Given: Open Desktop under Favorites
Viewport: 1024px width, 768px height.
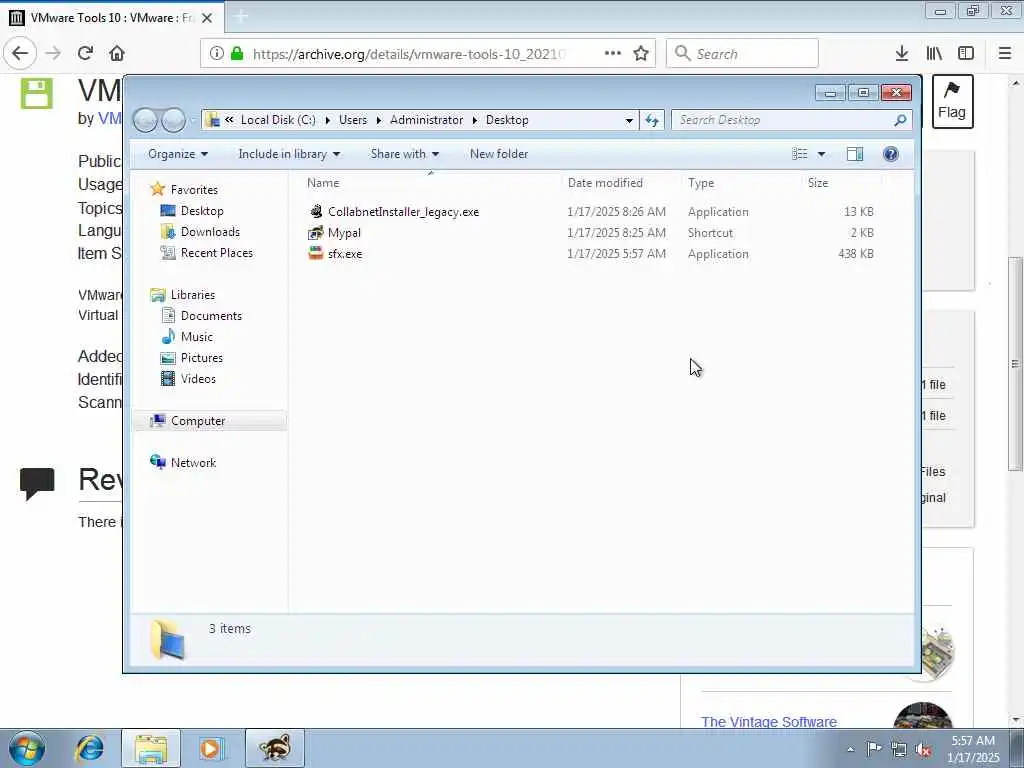Looking at the screenshot, I should [202, 211].
